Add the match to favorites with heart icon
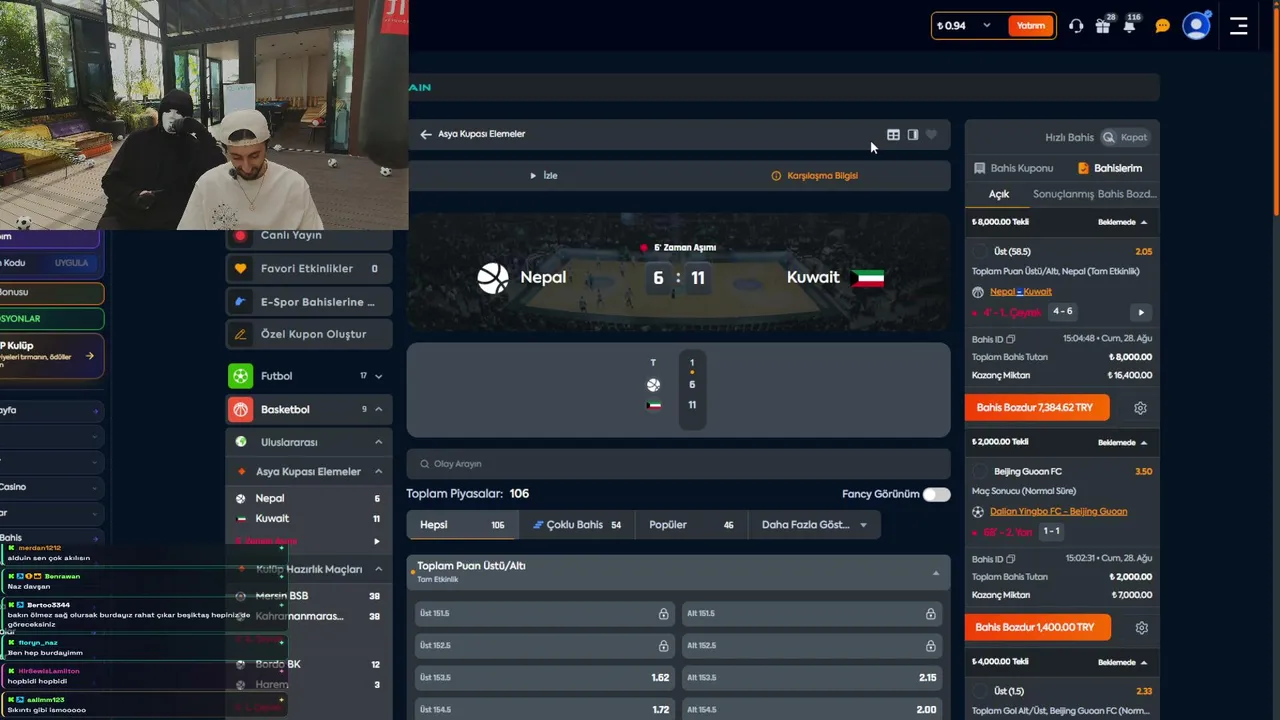 click(x=931, y=135)
